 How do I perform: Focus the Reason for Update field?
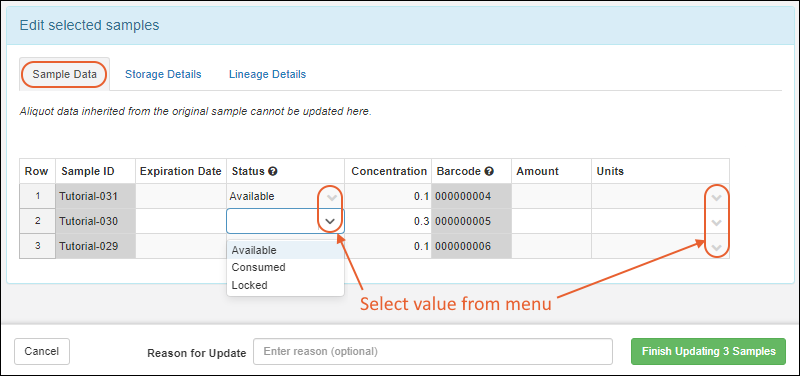433,352
